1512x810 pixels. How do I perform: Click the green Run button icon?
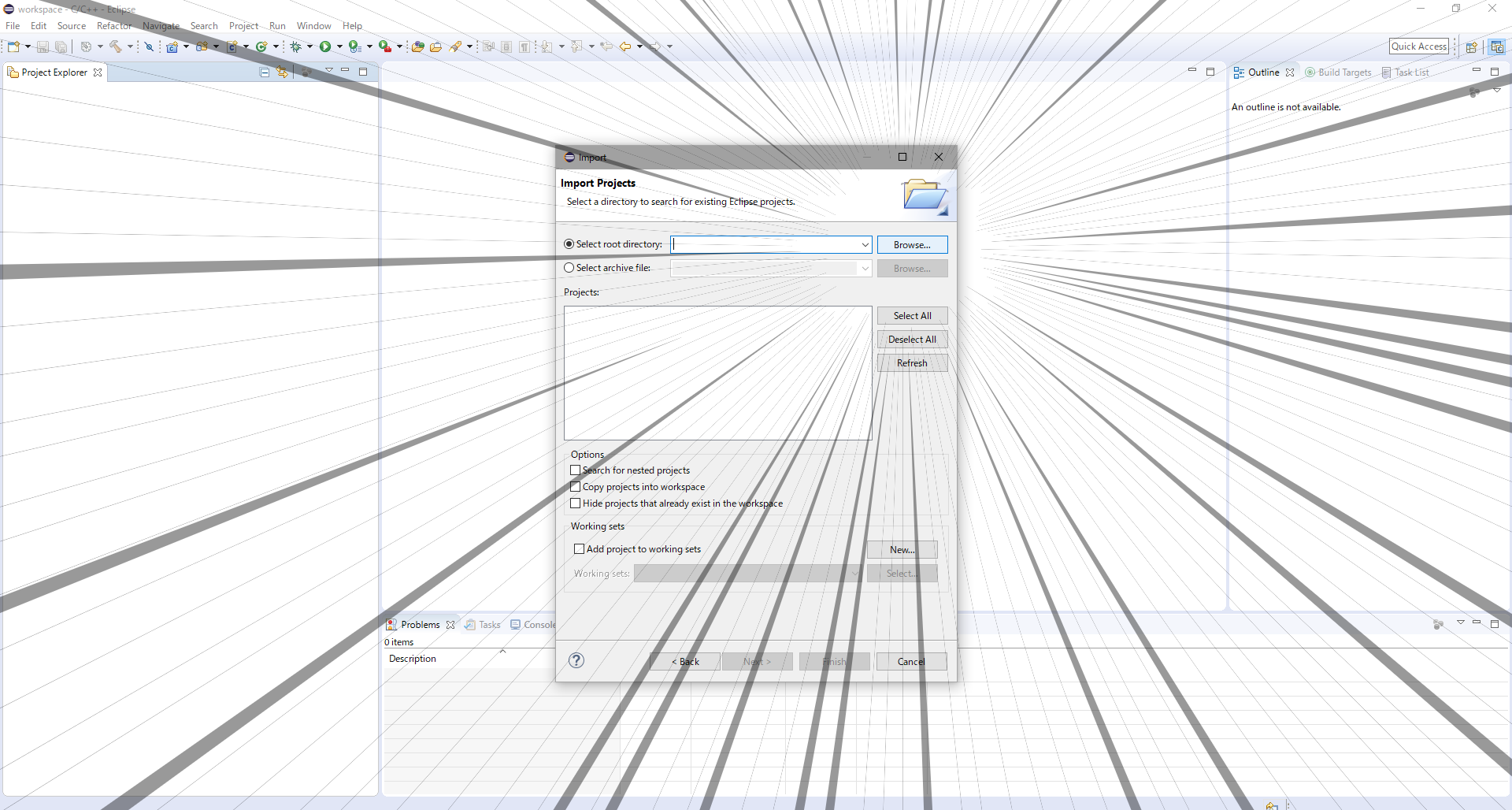324,46
